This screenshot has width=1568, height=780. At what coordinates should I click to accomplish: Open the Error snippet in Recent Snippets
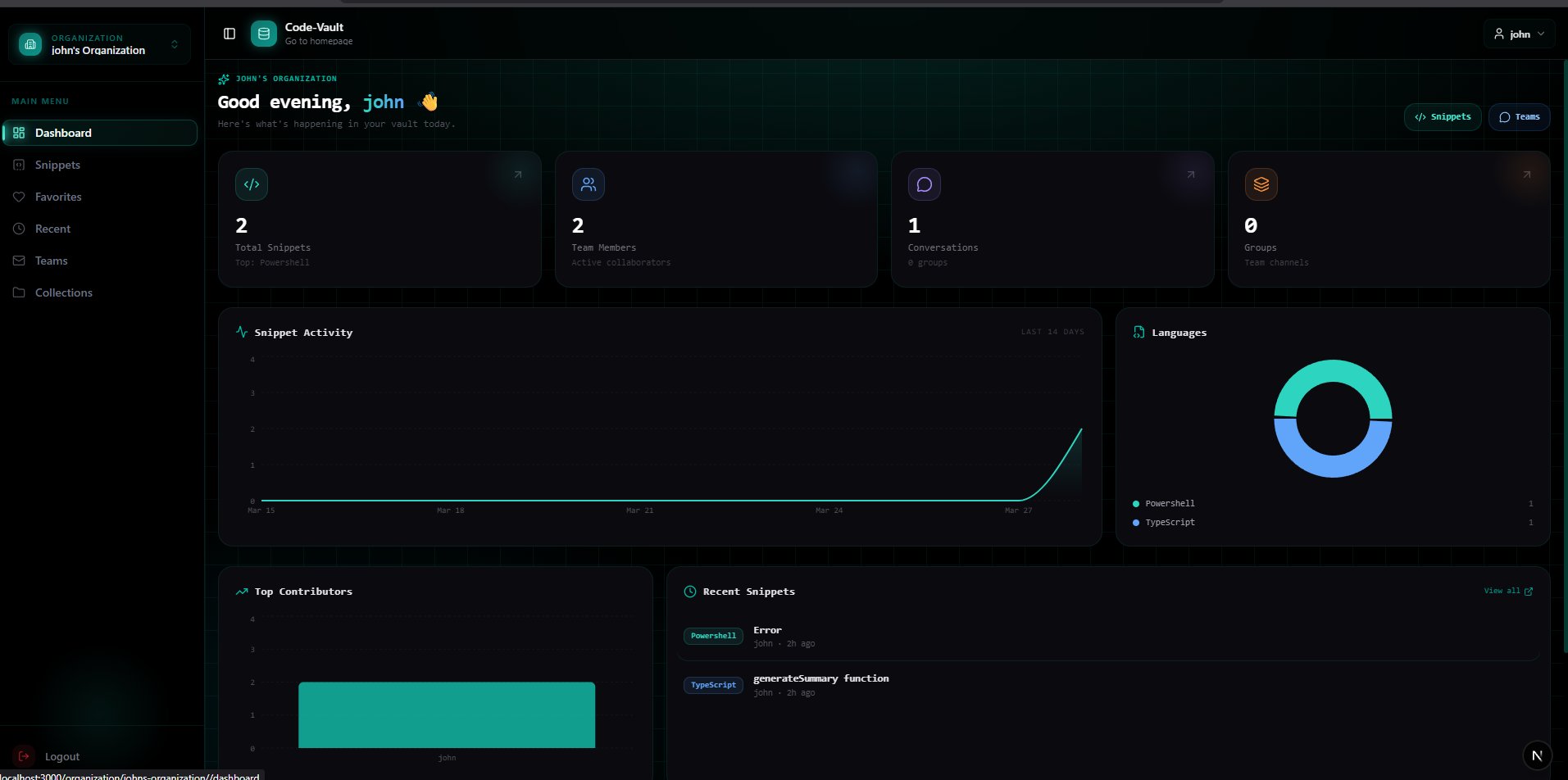click(x=1107, y=637)
